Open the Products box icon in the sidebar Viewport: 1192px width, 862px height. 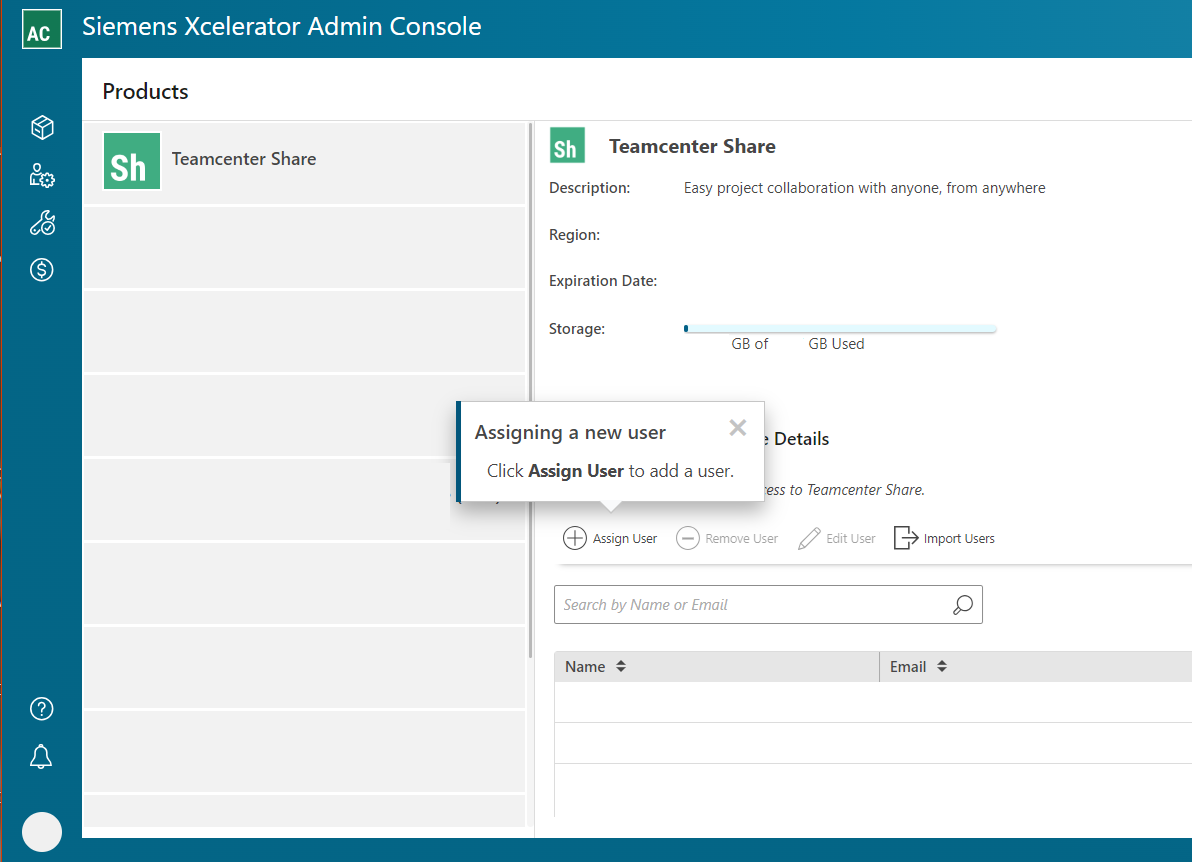[x=41, y=127]
